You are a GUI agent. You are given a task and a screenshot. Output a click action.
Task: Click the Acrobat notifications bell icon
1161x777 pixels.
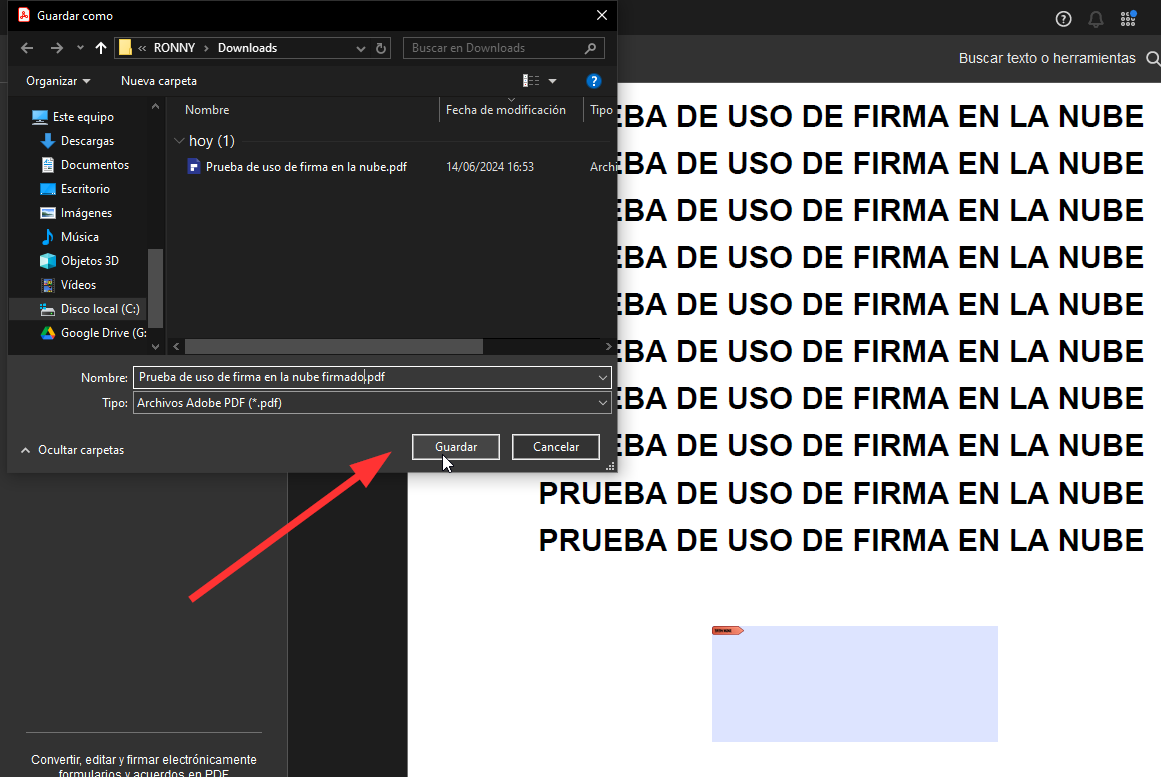[1096, 19]
